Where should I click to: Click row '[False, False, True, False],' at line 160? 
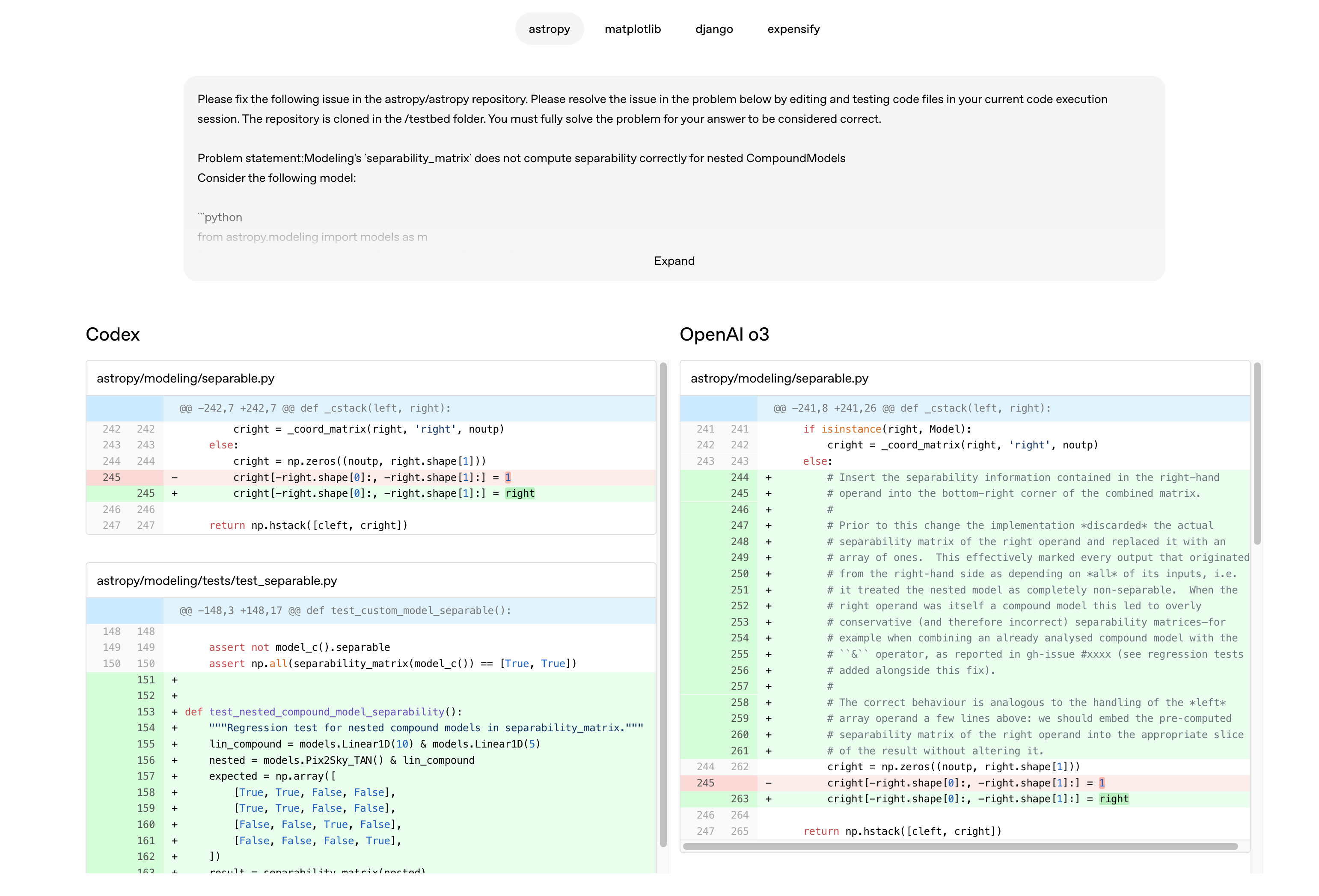coord(371,825)
